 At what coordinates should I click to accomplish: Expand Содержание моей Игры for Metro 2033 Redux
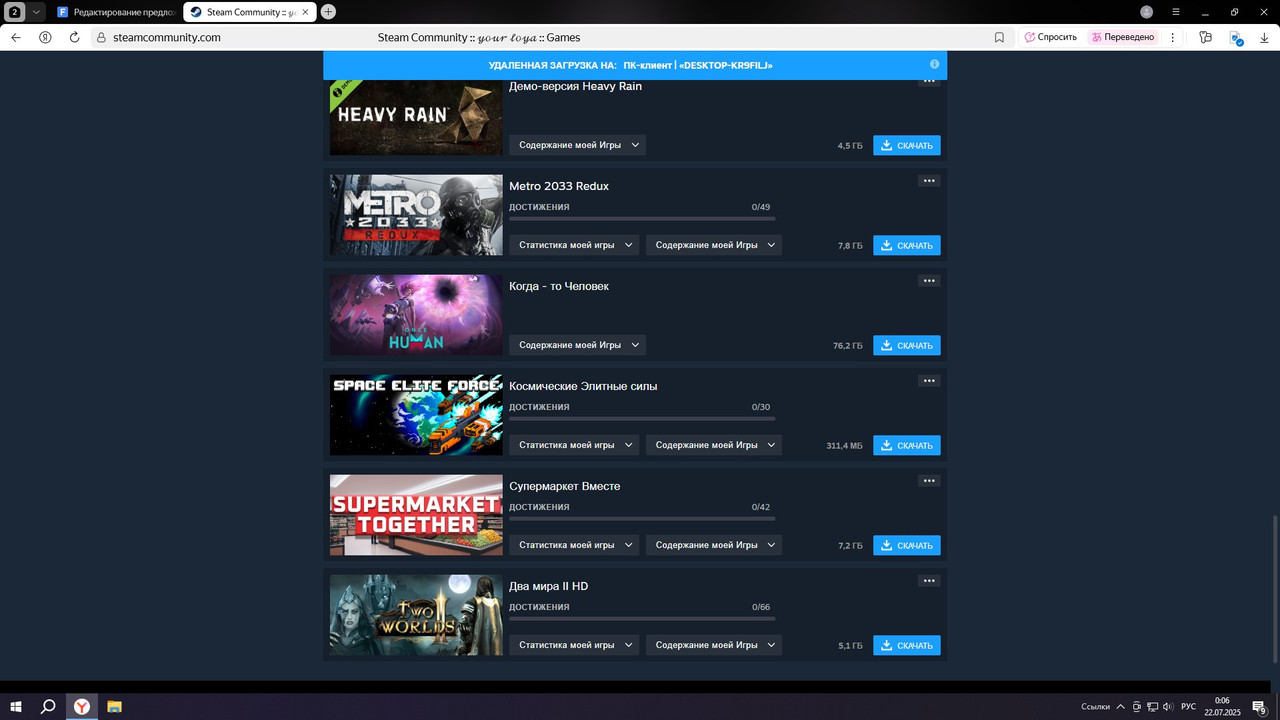[x=714, y=245]
